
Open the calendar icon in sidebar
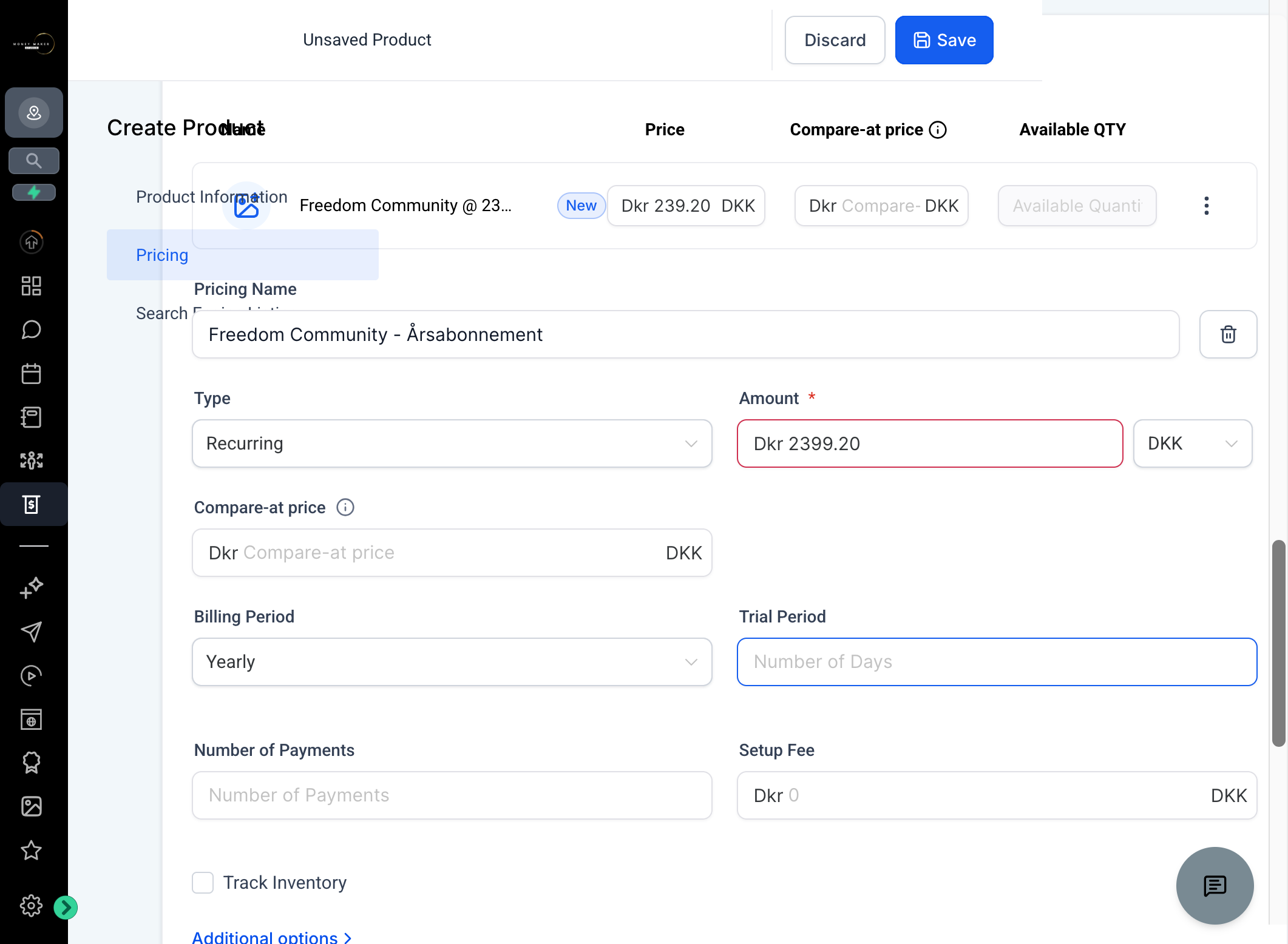click(32, 373)
